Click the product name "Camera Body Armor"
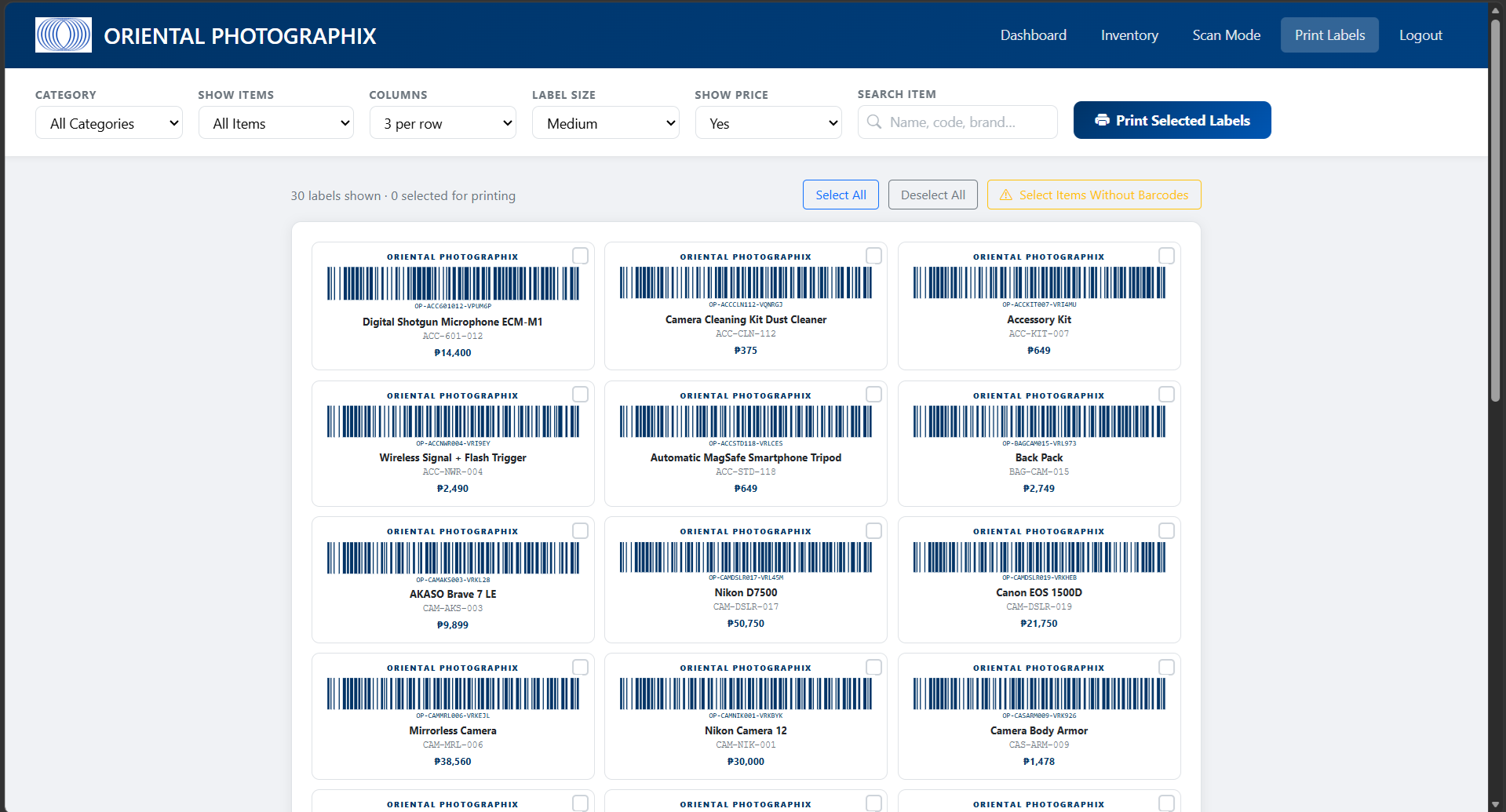 point(1039,730)
